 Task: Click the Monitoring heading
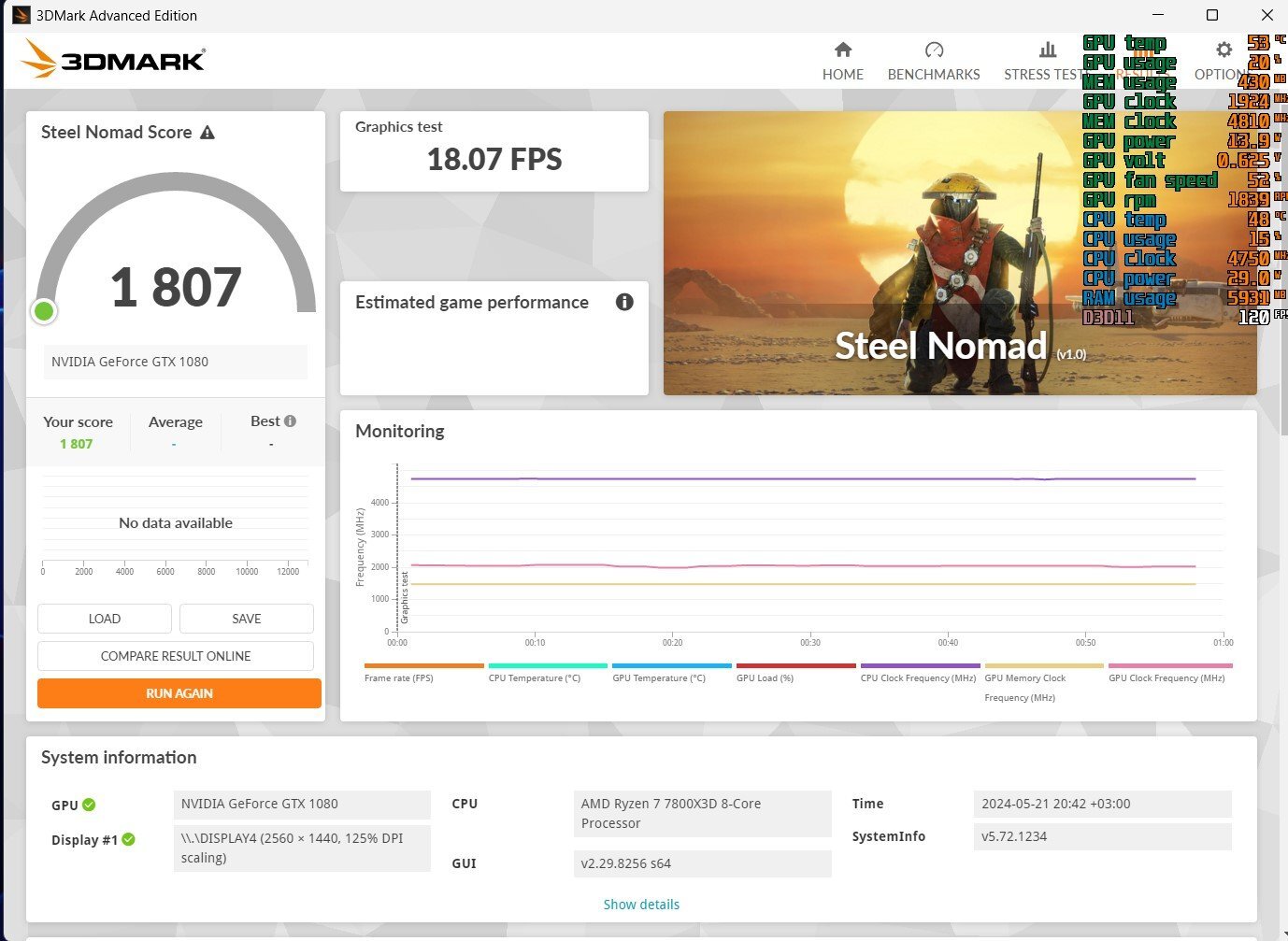coord(400,432)
